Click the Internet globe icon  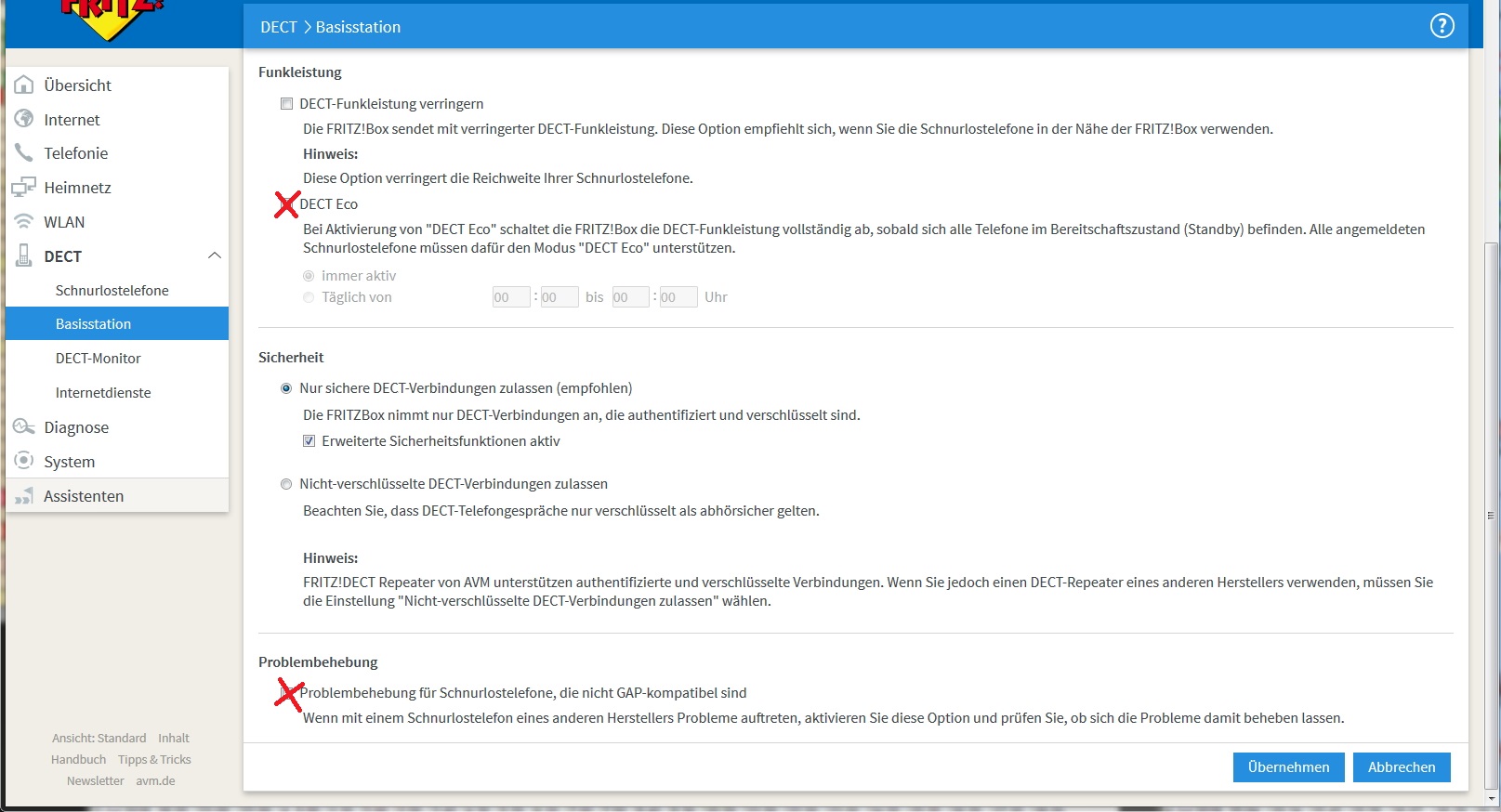coord(24,119)
